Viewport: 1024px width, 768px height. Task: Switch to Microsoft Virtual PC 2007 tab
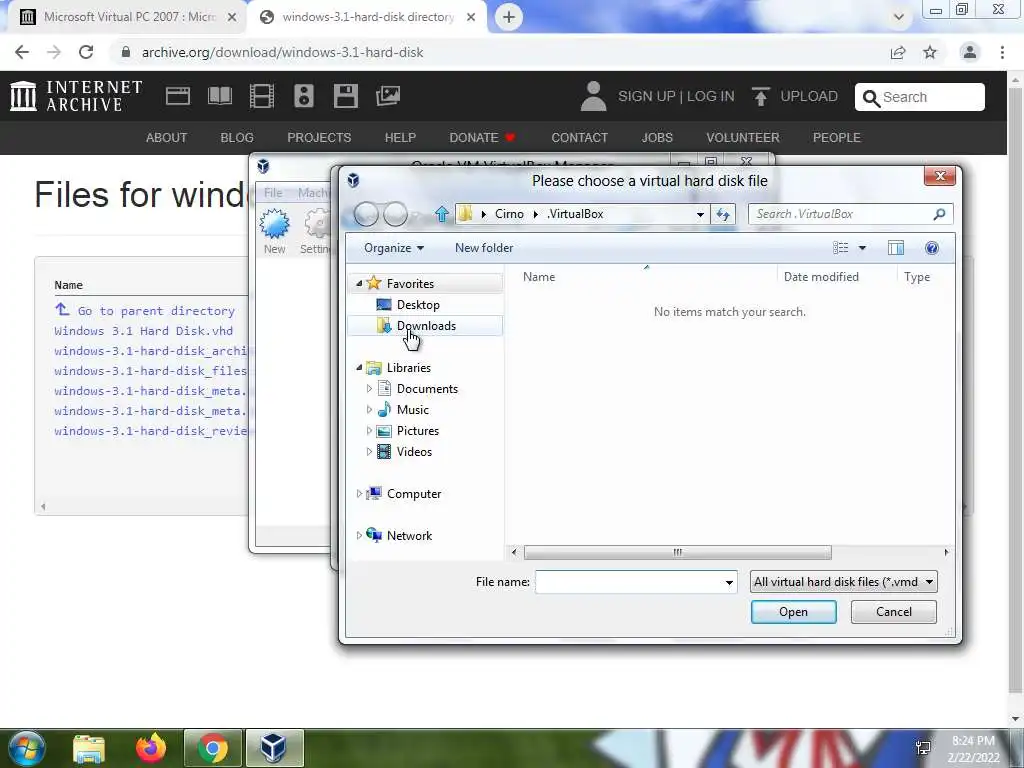[x=127, y=17]
